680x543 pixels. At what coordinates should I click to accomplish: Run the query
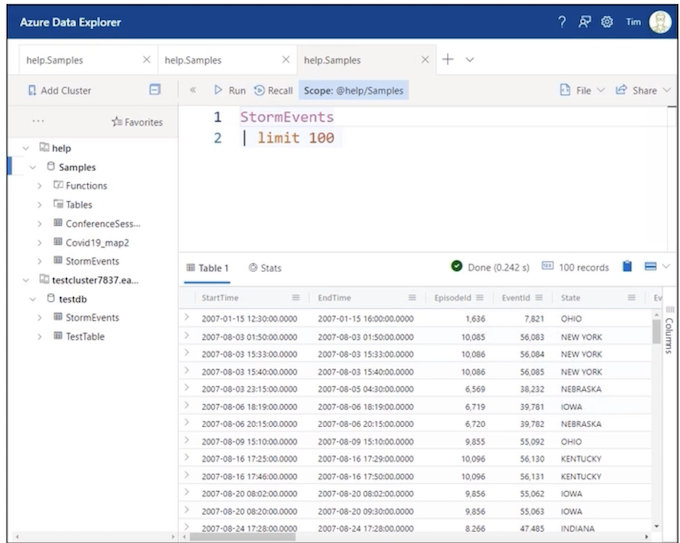230,90
